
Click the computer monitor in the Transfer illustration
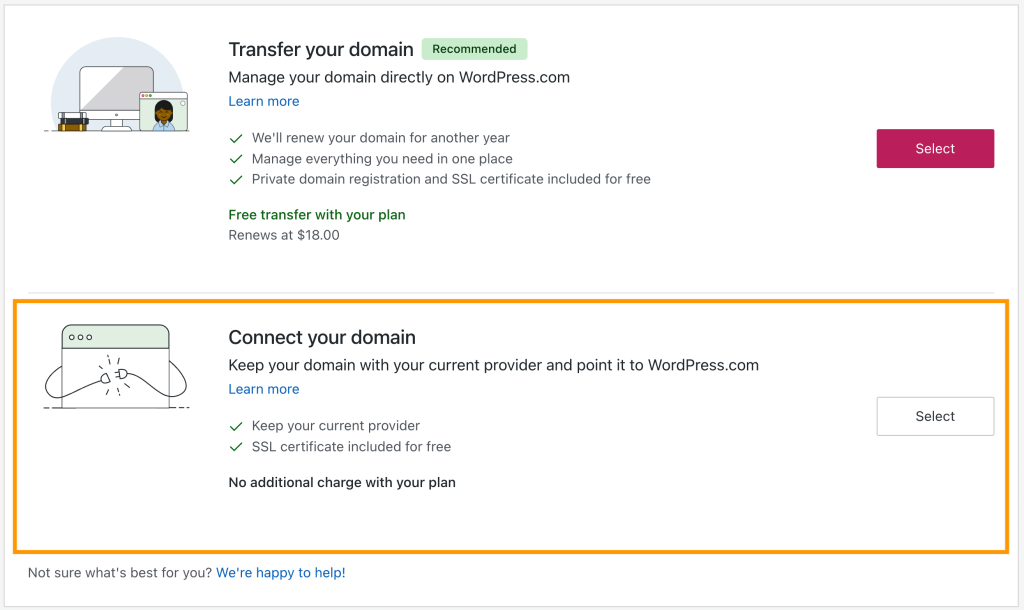116,92
